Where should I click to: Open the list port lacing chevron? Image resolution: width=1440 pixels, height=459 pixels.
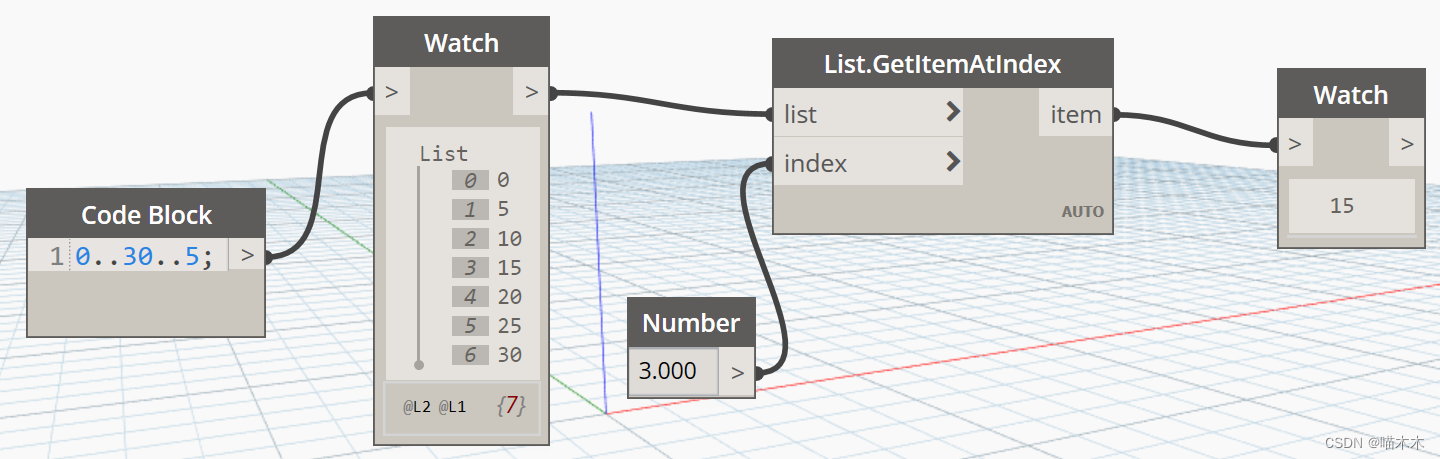(x=952, y=112)
